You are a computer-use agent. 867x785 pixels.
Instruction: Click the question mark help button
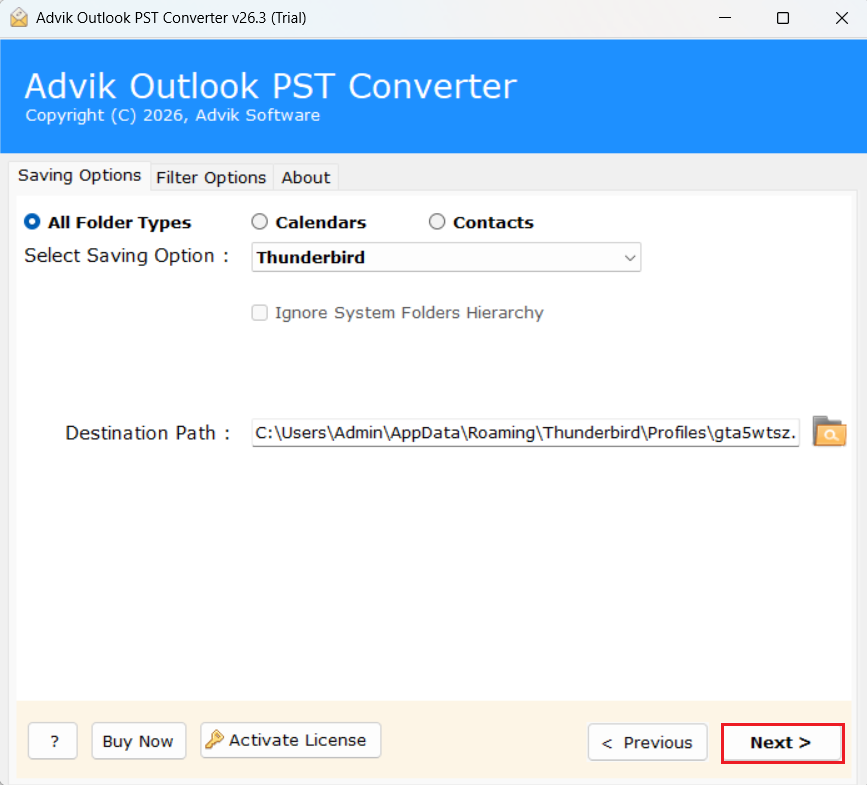53,741
